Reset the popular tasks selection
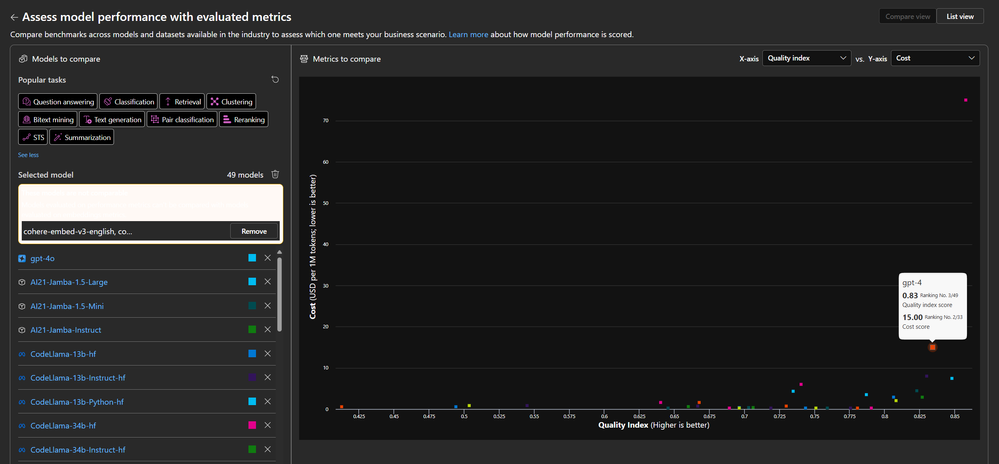The image size is (999, 464). [275, 80]
